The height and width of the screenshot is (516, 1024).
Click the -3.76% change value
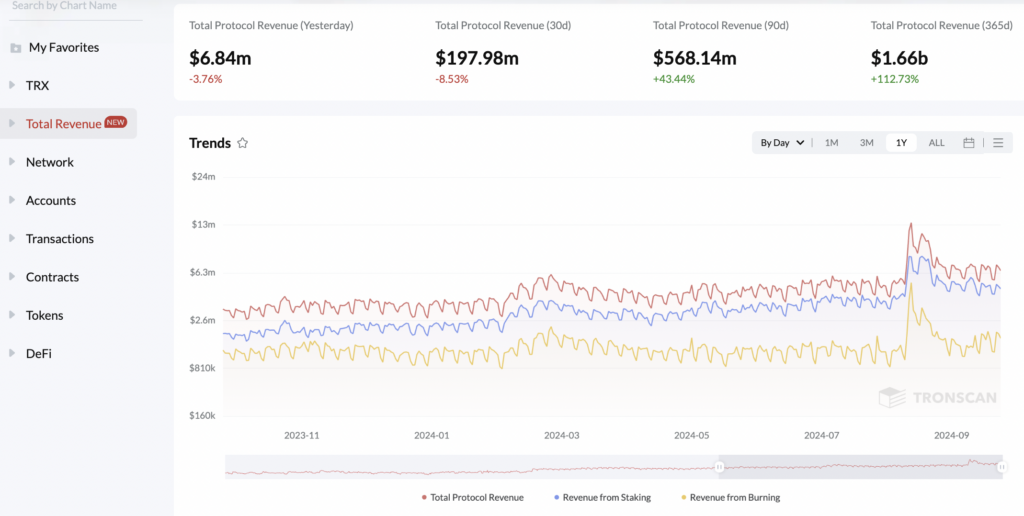click(x=206, y=79)
